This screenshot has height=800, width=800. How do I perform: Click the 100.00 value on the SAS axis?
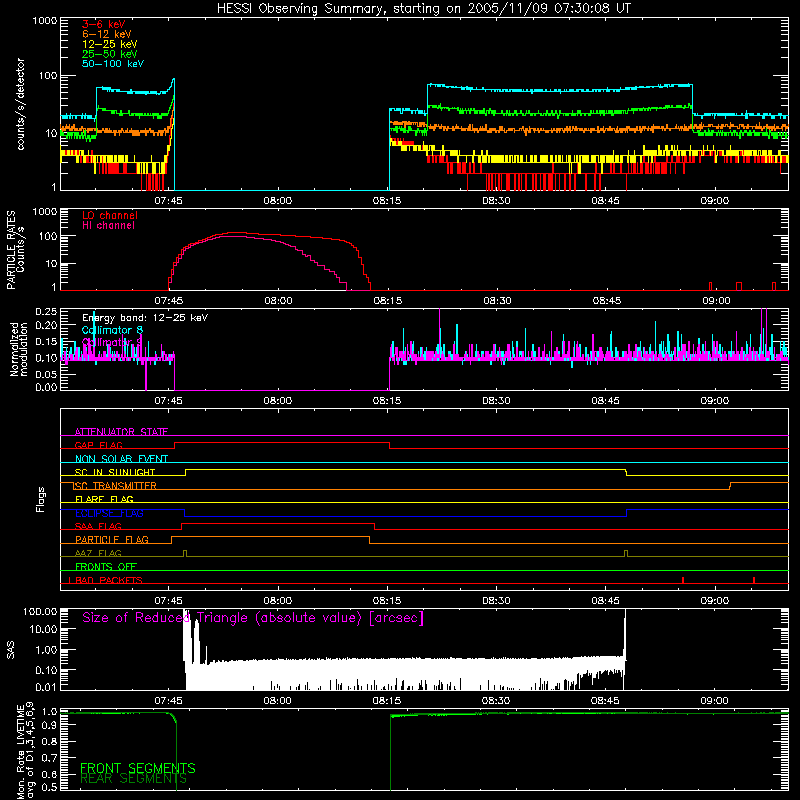click(x=40, y=611)
